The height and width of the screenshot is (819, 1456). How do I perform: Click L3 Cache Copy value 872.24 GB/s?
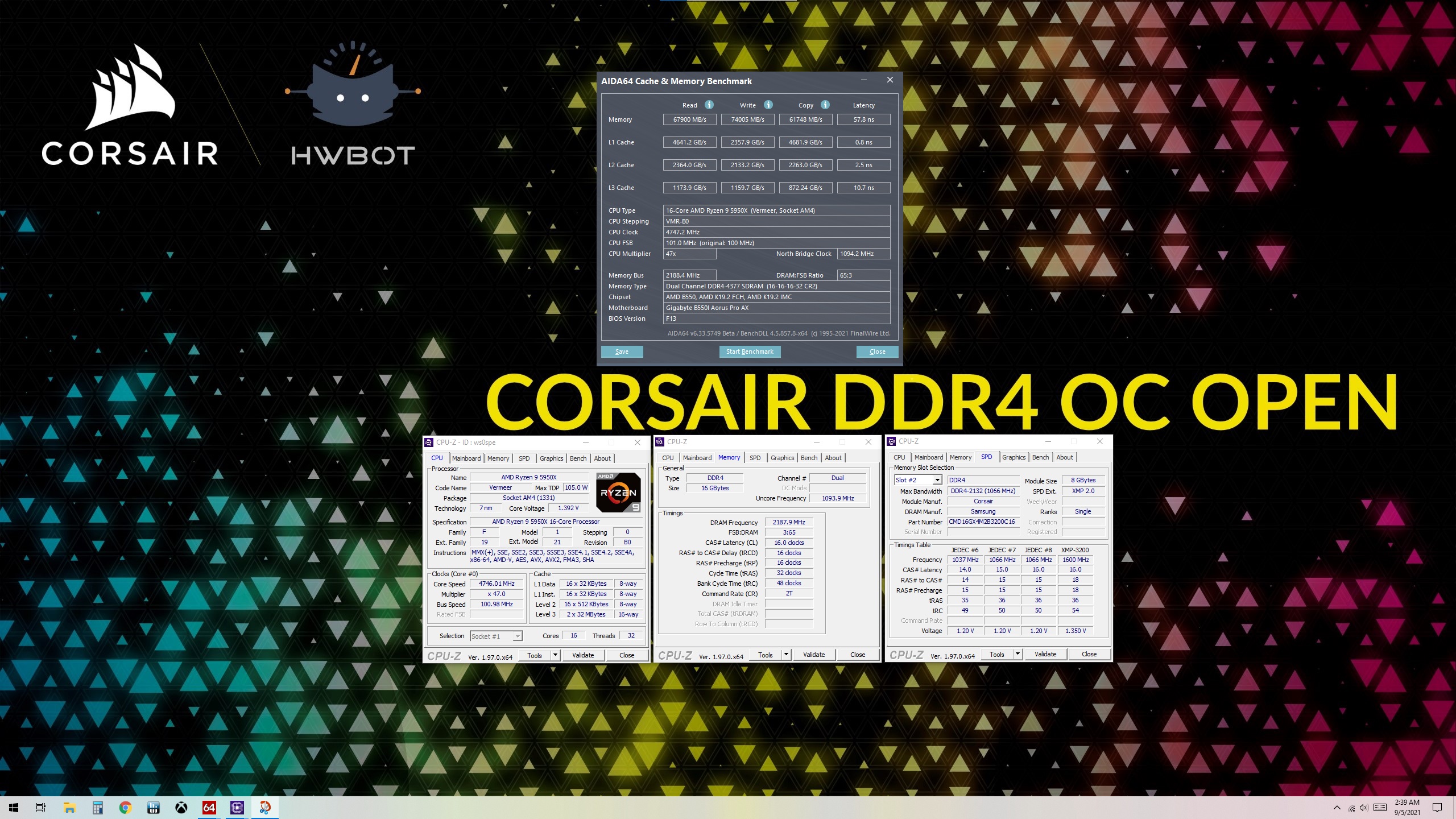coord(805,188)
